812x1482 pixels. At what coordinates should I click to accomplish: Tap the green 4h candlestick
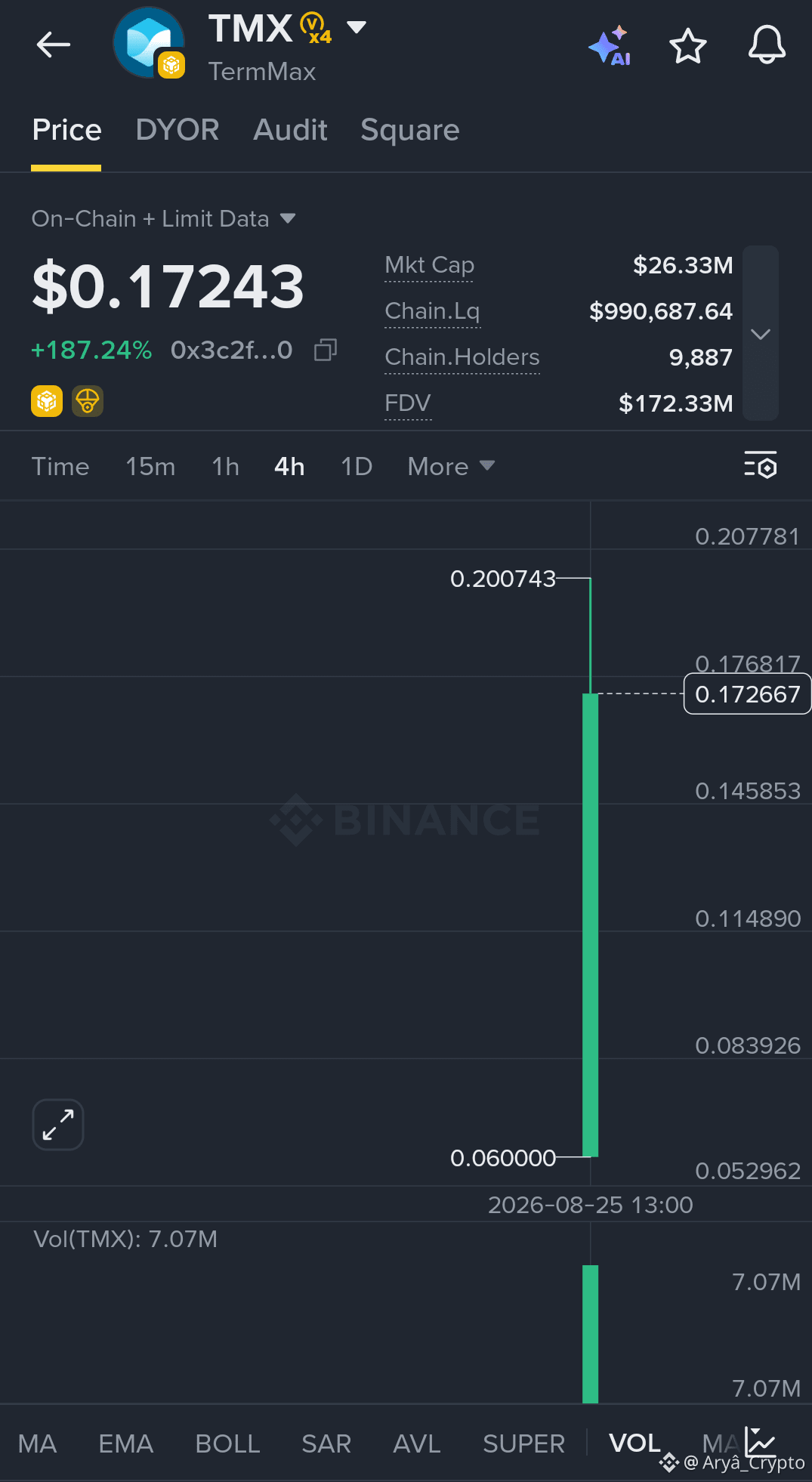coord(591,925)
